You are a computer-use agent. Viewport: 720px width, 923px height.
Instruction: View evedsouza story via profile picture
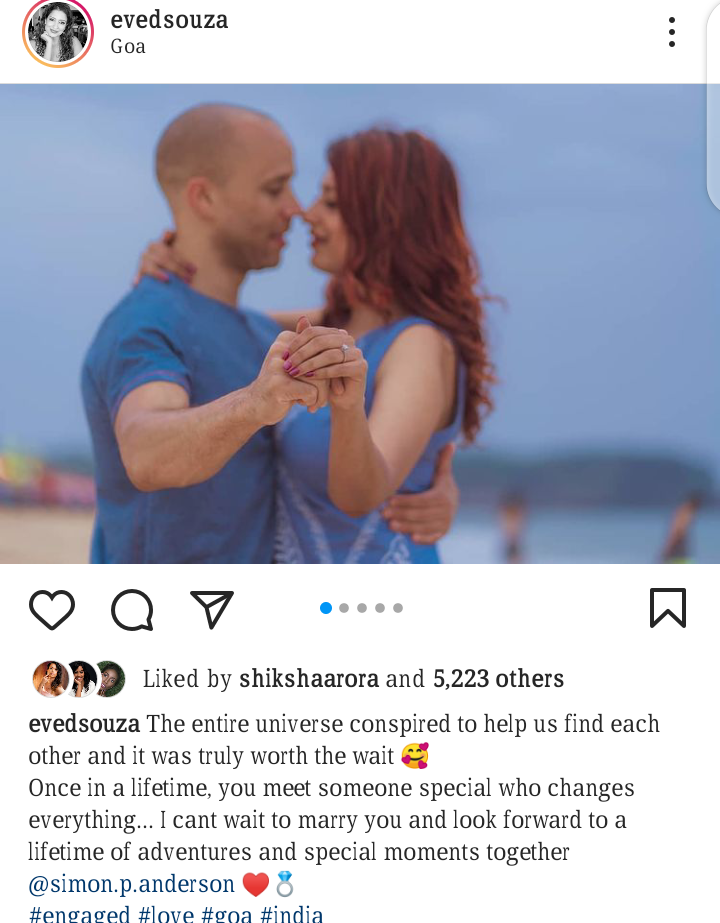[x=58, y=33]
